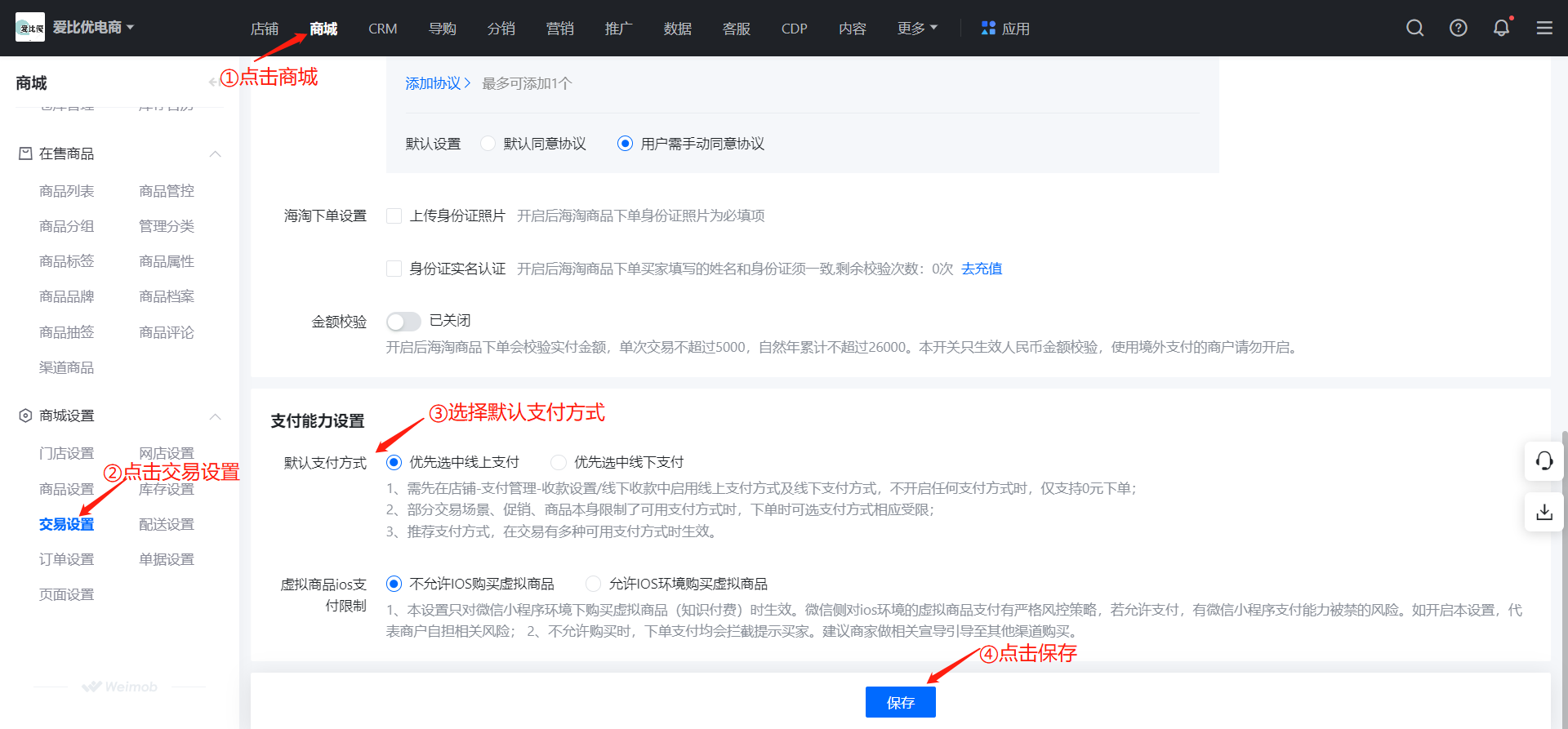This screenshot has width=1568, height=729.
Task: Open 商品档案 in sidebar
Action: pos(167,296)
